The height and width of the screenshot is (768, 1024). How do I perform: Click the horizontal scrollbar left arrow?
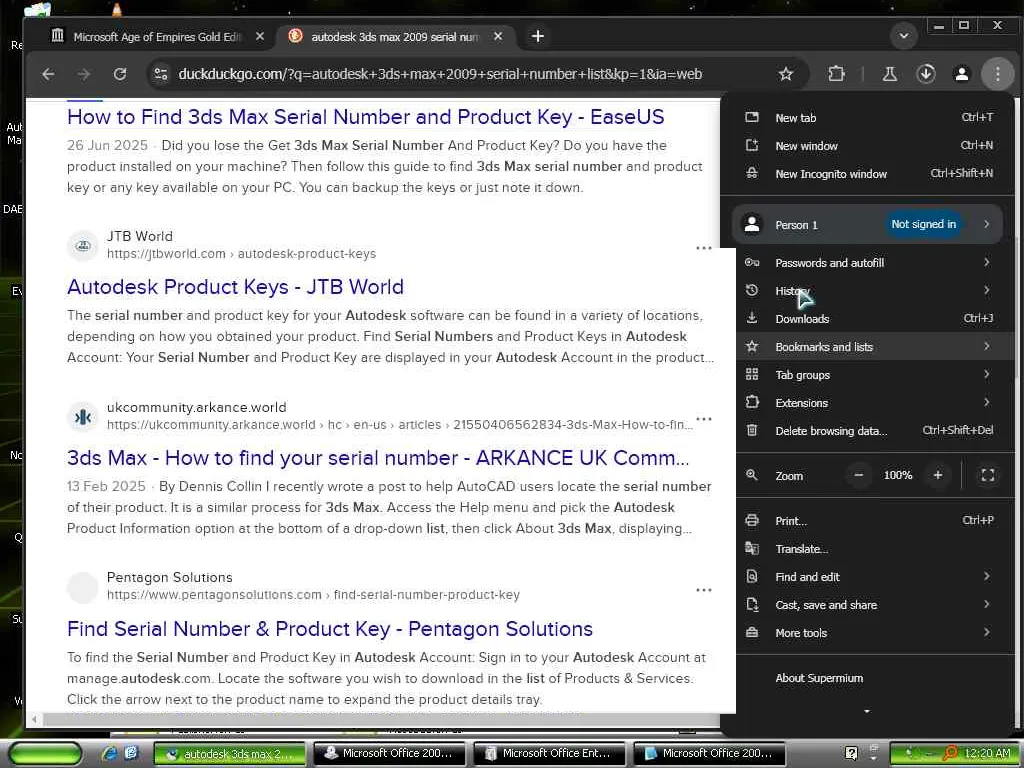point(34,720)
